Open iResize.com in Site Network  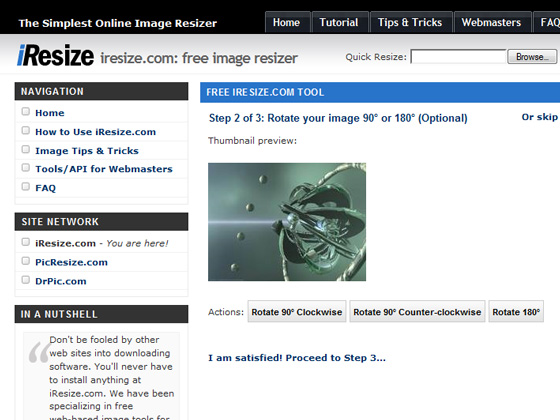click(x=65, y=244)
